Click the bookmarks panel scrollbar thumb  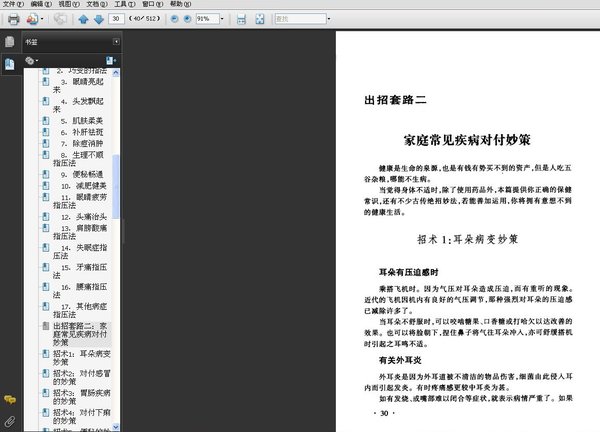point(116,187)
